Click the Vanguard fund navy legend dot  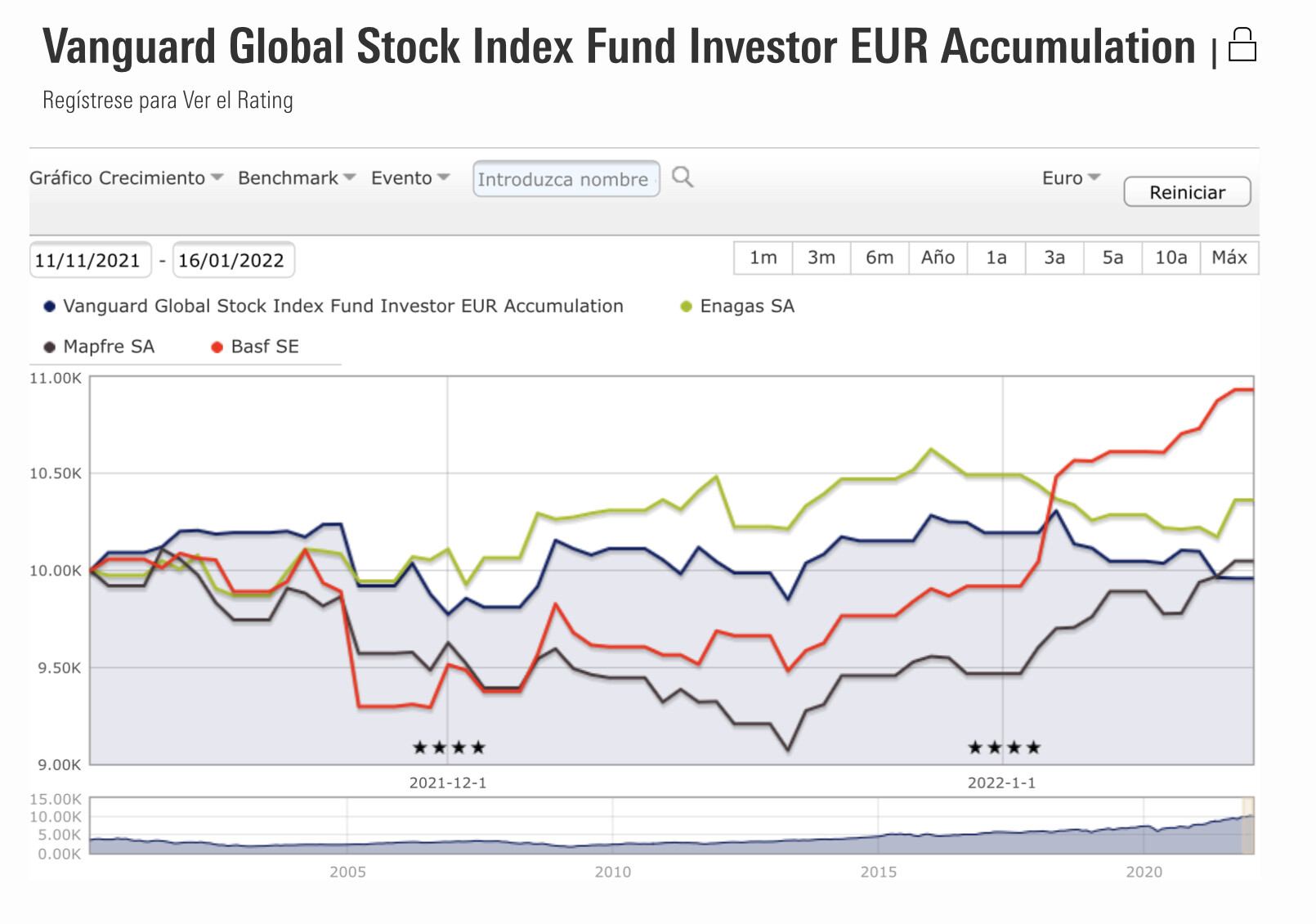pos(49,307)
